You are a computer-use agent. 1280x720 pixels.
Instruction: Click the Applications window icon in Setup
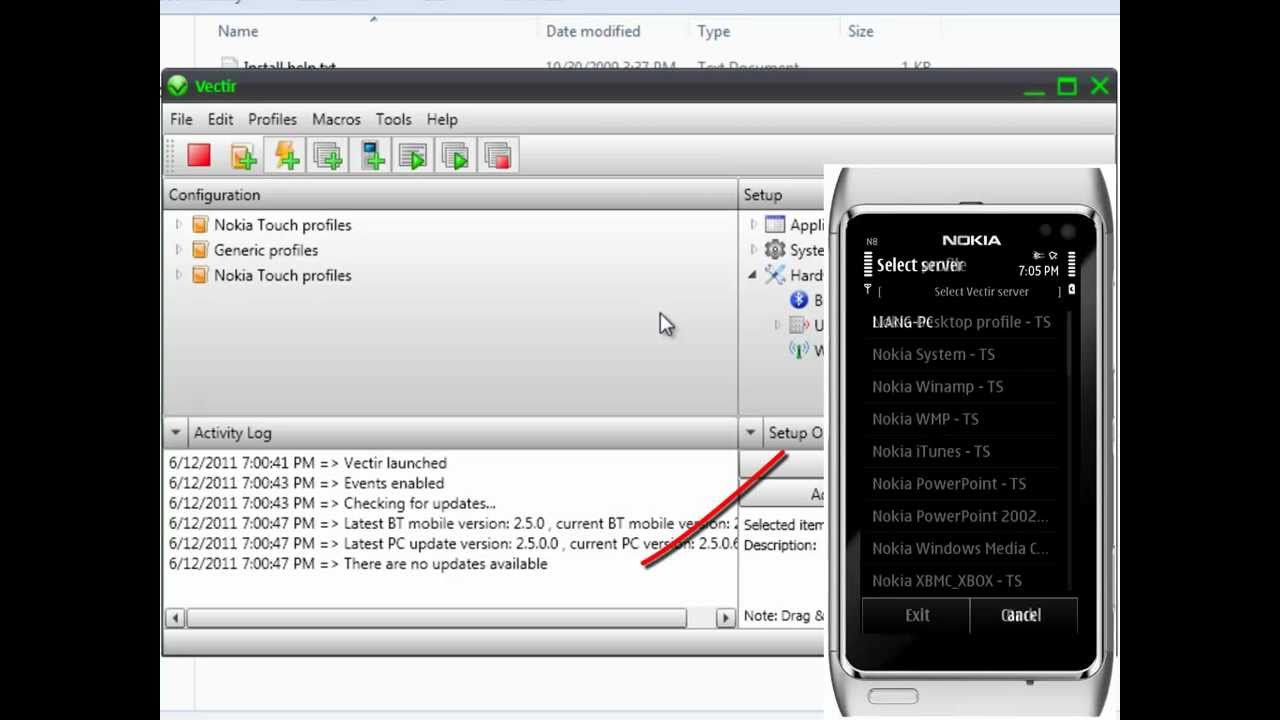click(775, 224)
